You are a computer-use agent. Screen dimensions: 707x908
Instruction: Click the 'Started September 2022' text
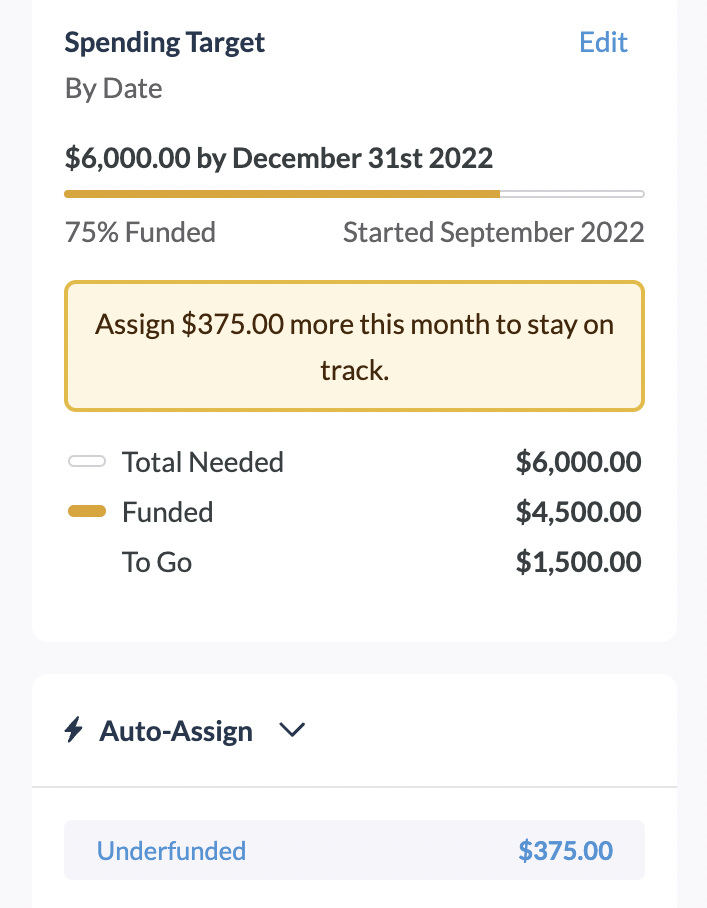(493, 233)
